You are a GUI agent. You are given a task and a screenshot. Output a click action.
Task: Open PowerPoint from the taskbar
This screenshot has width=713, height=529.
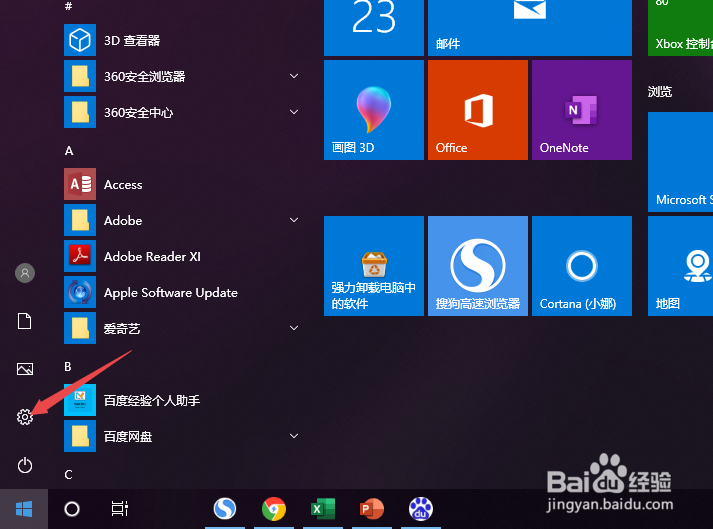click(x=372, y=509)
